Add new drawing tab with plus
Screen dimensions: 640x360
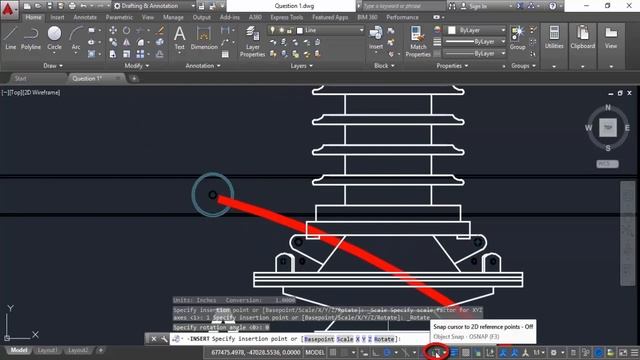point(134,78)
